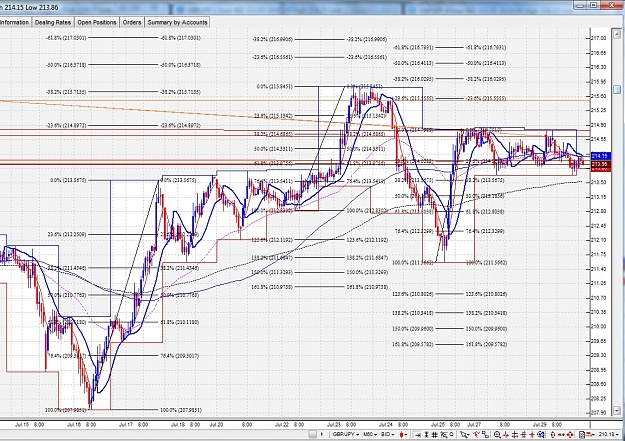Expand the arrow beside the candlestick icon
This screenshot has height=441, width=625.
point(406,435)
